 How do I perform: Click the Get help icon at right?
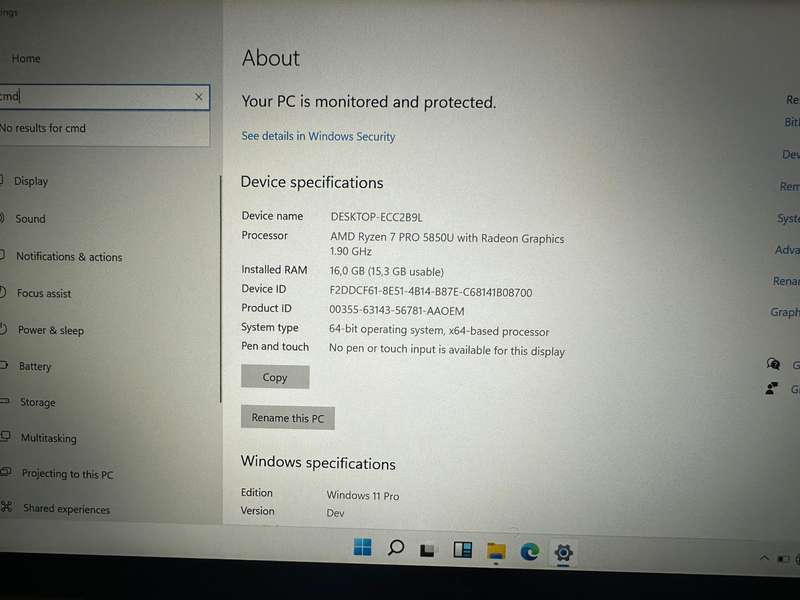[773, 364]
